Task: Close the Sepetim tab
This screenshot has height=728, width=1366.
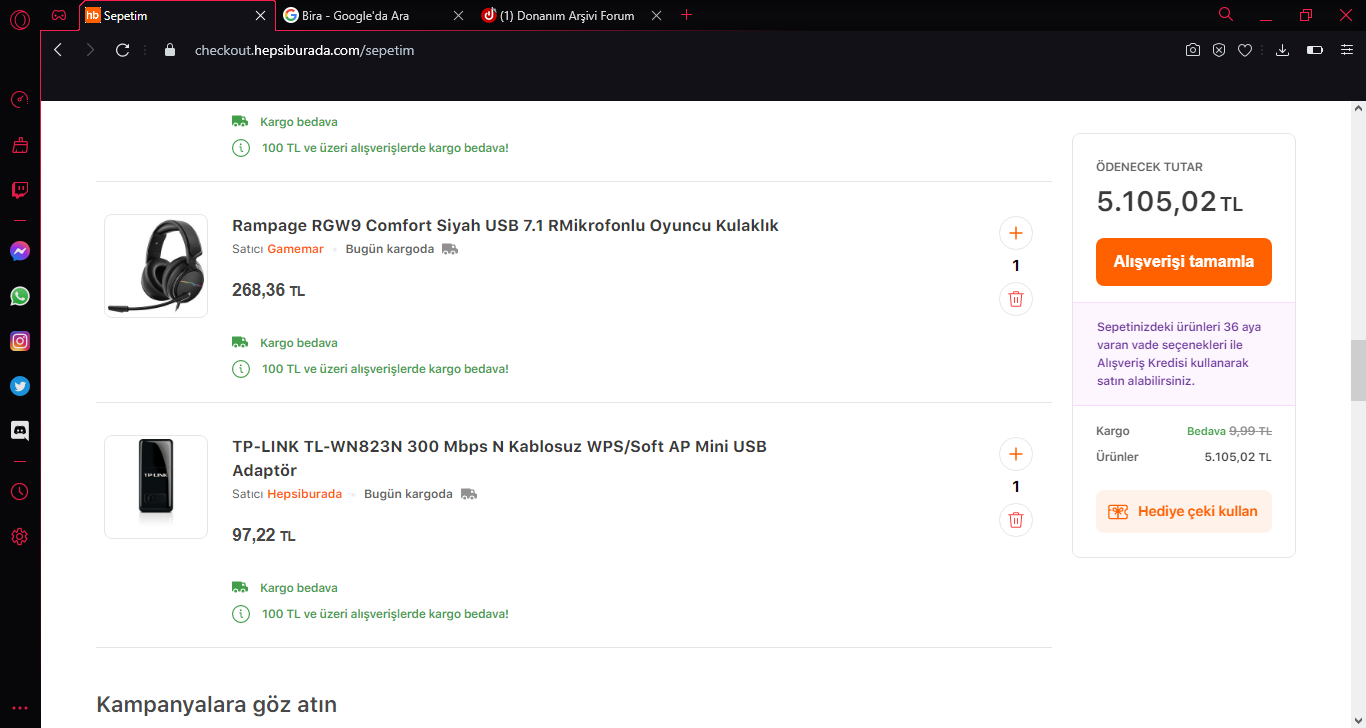Action: point(261,16)
